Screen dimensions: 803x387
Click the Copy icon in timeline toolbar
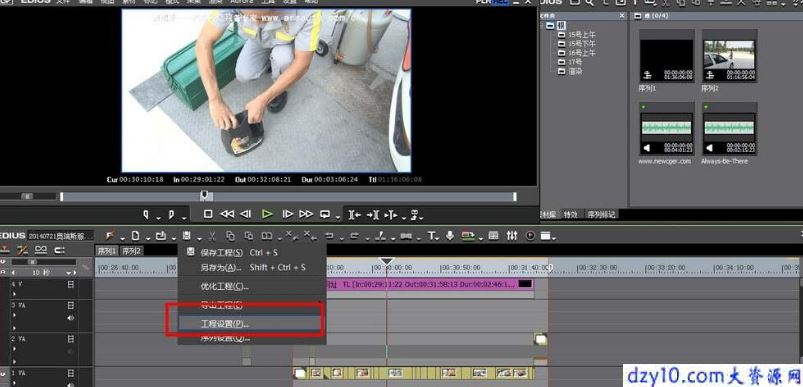coord(230,235)
